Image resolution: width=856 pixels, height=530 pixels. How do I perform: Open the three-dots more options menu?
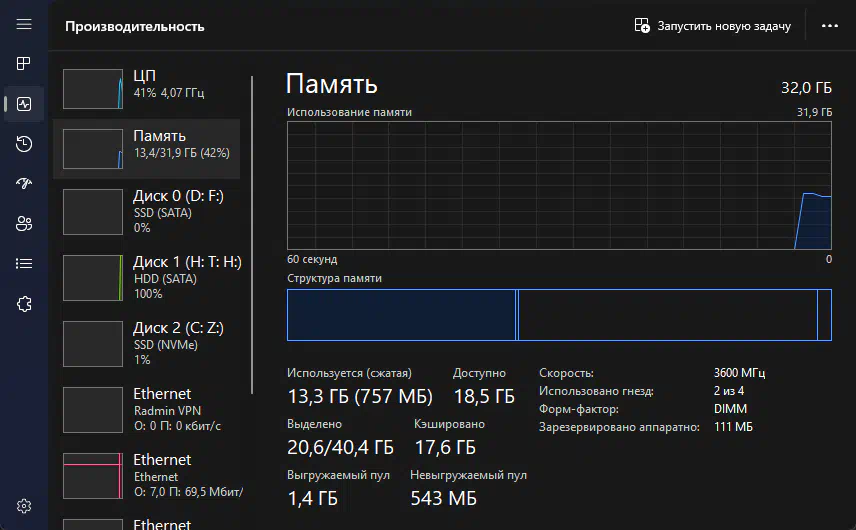coord(830,26)
